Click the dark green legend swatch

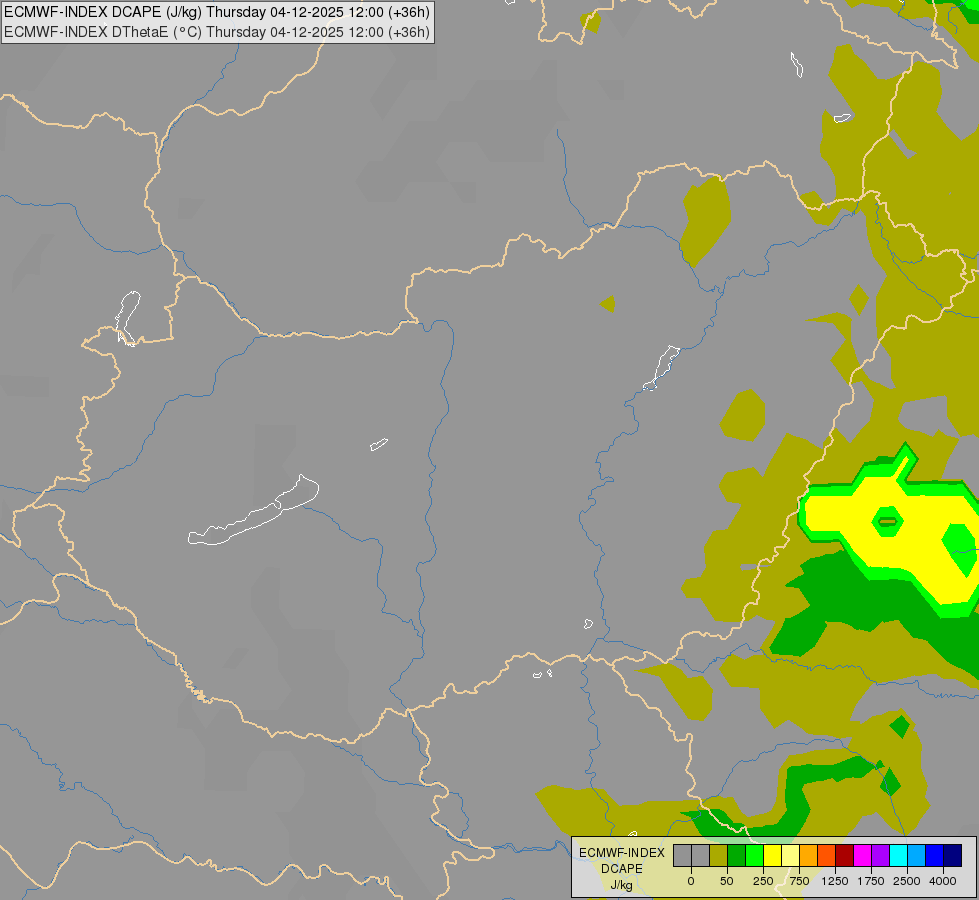[x=736, y=856]
